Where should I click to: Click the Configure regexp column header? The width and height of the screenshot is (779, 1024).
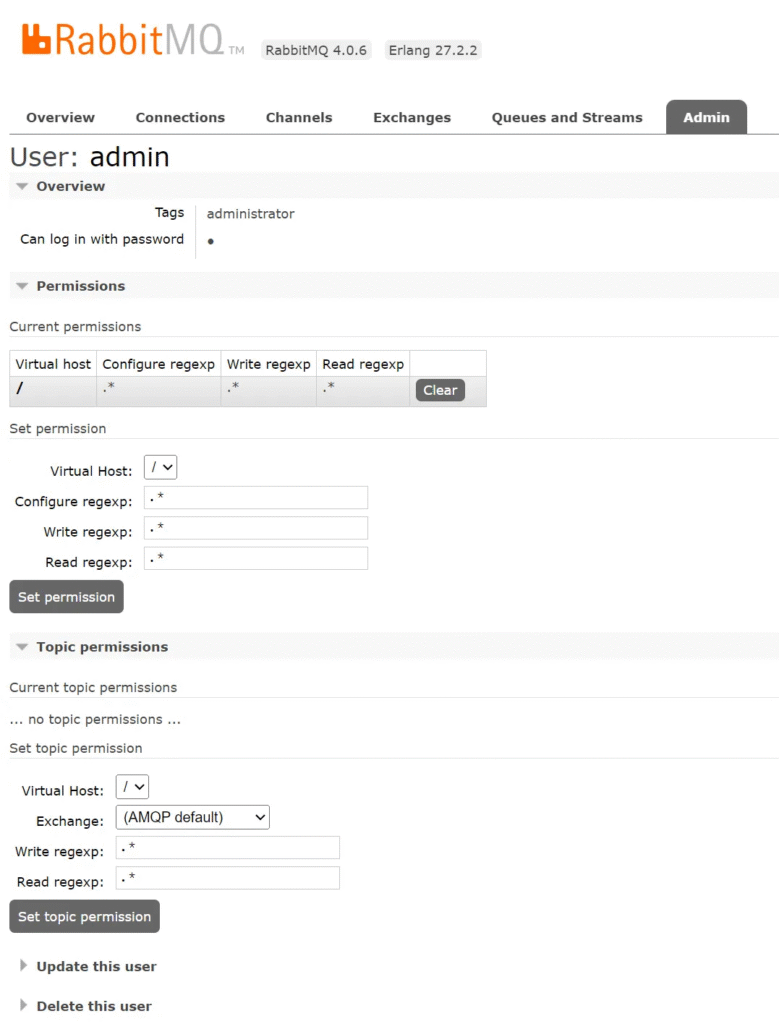159,364
